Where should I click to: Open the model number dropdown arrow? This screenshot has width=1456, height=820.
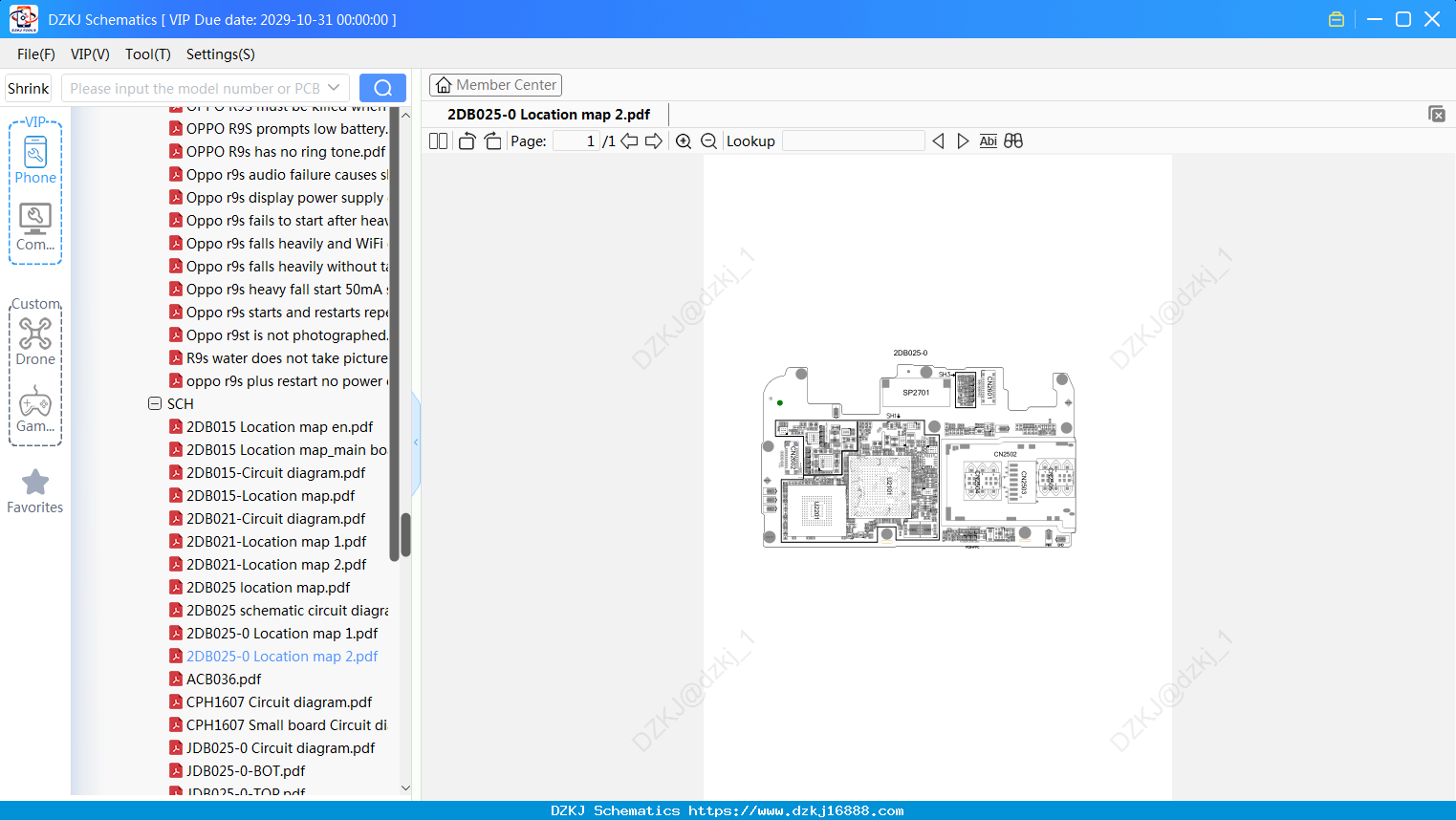(x=334, y=88)
